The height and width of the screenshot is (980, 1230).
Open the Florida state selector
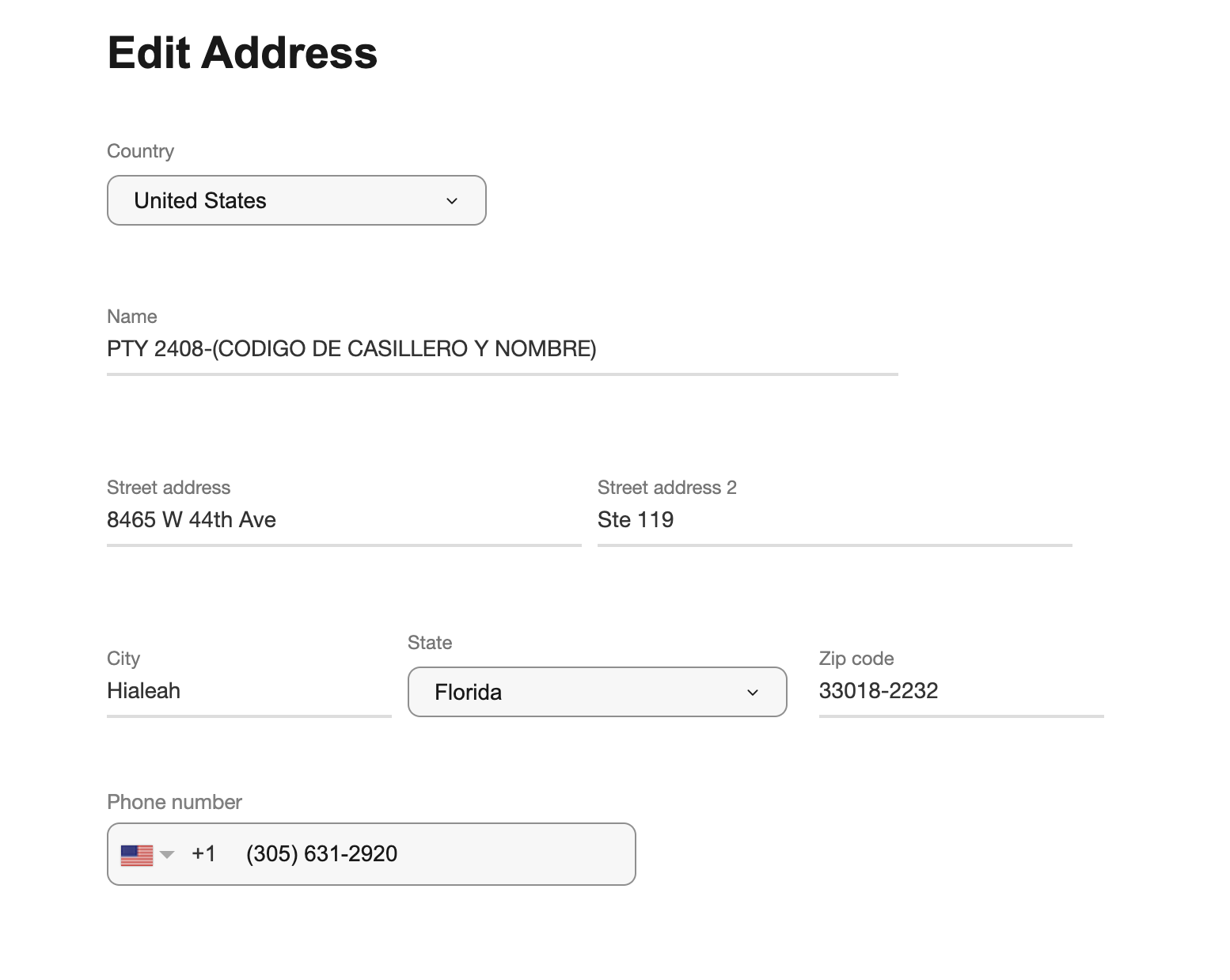point(598,692)
